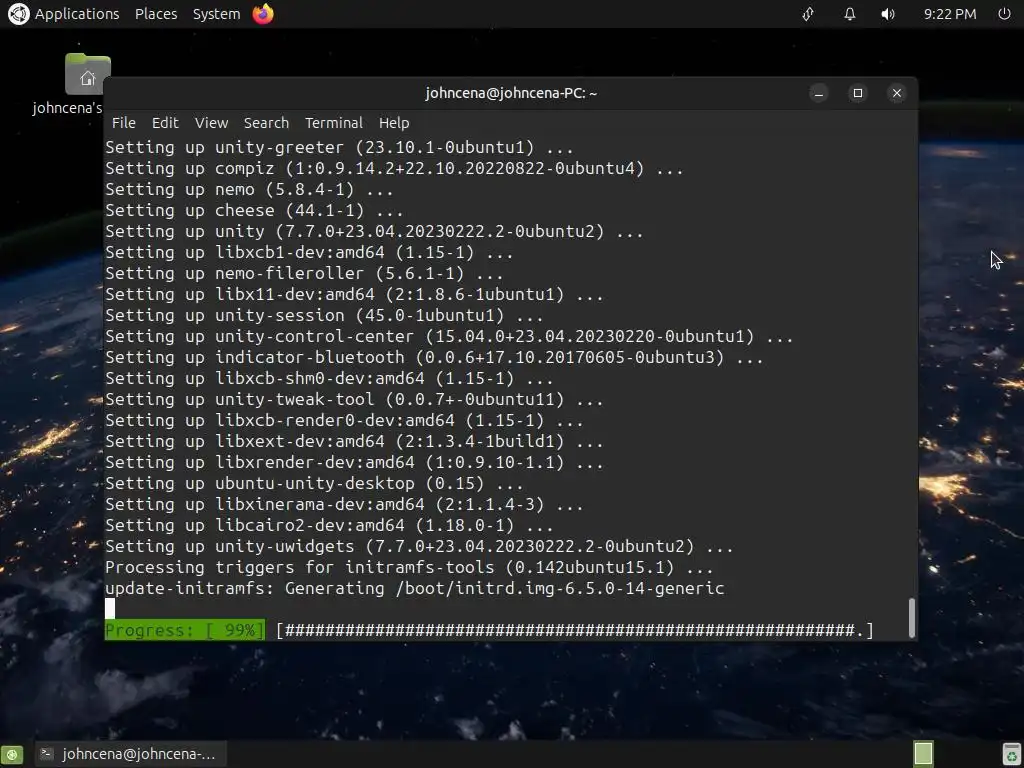Switch workspace using the green workspace switcher
1024x768 pixels.
pyautogui.click(x=923, y=754)
